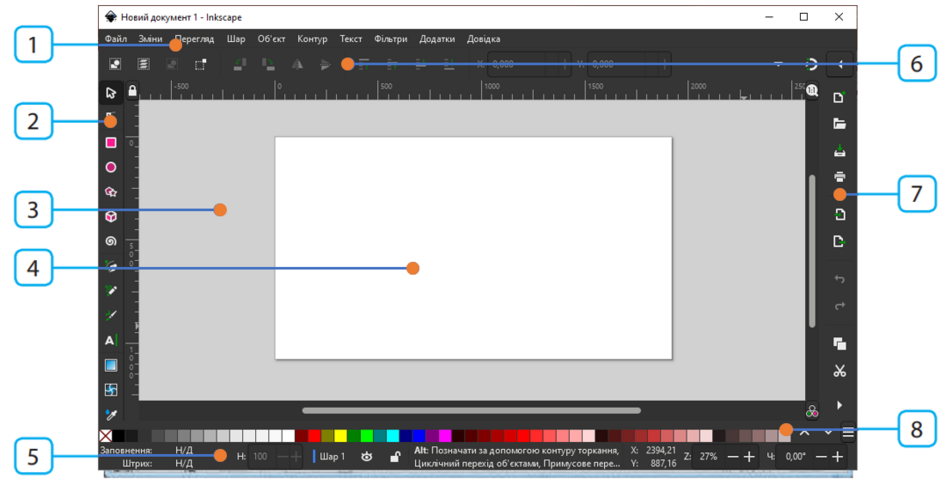Rotate selection 90° counter-clockwise
This screenshot has width=940, height=491.
240,64
